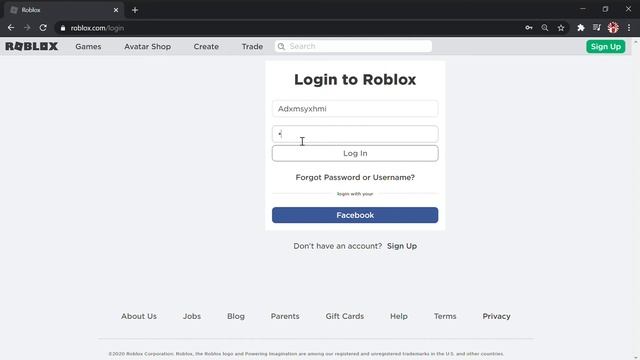Open the Avatar Shop menu item
The image size is (640, 360).
click(x=147, y=47)
